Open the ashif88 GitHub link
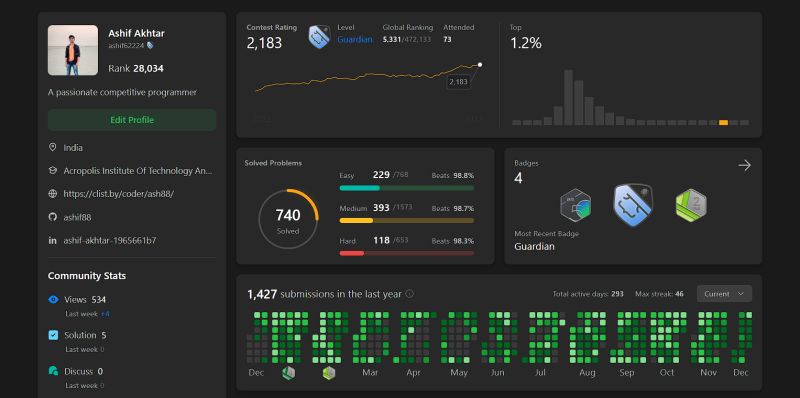The width and height of the screenshot is (800, 398). (x=77, y=217)
